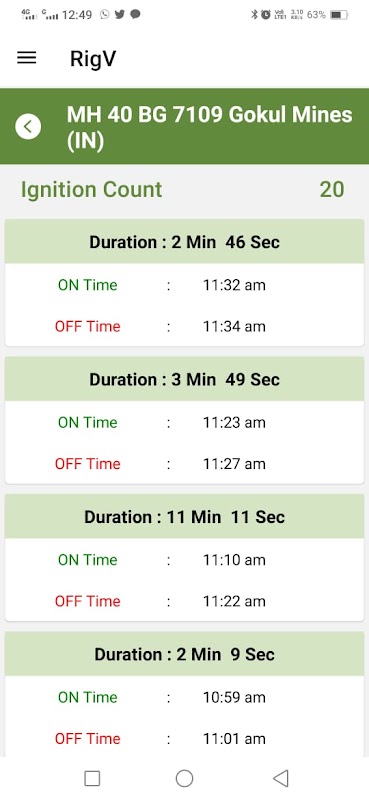Tap the Android home circle button

point(184,779)
